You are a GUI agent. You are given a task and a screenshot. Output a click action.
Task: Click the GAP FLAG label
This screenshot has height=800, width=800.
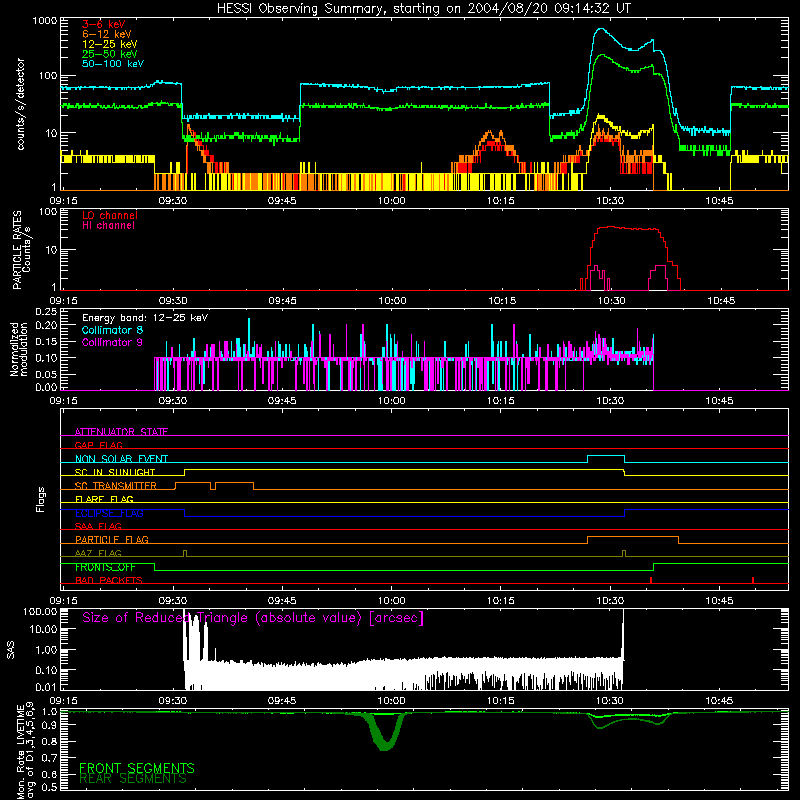(x=98, y=445)
